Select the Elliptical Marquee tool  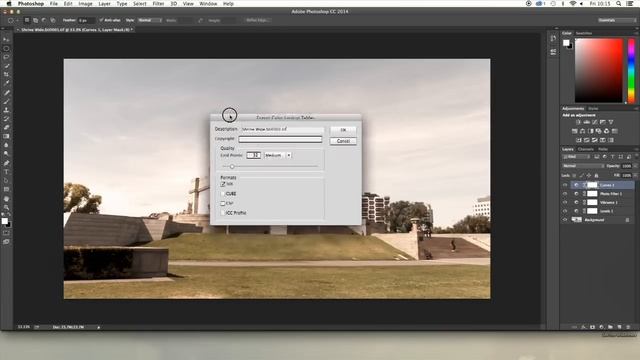click(6, 49)
